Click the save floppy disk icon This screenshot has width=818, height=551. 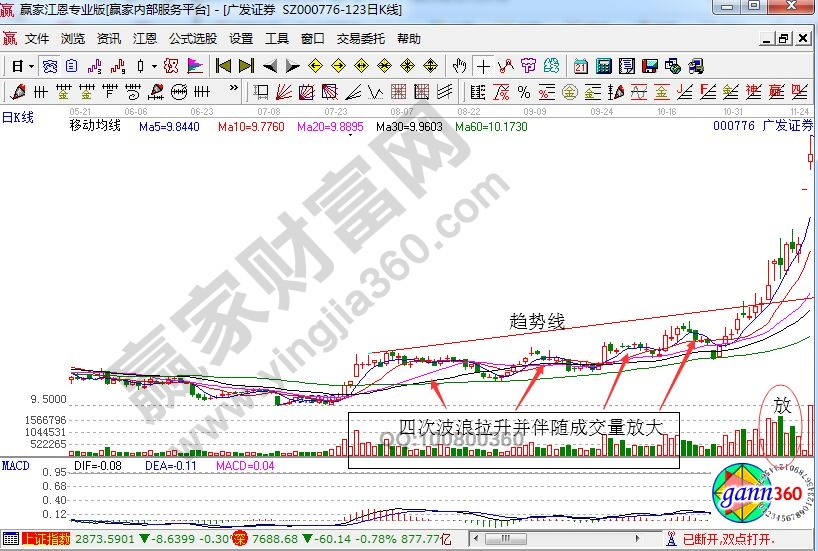(650, 66)
